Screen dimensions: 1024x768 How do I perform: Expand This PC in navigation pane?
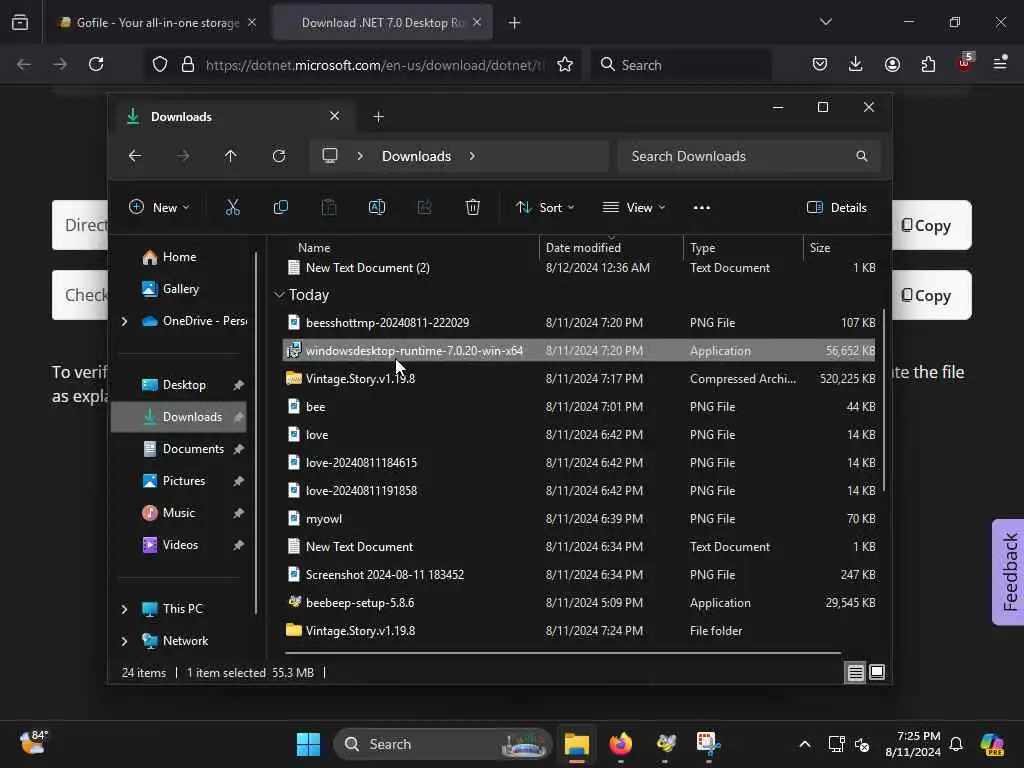[124, 609]
